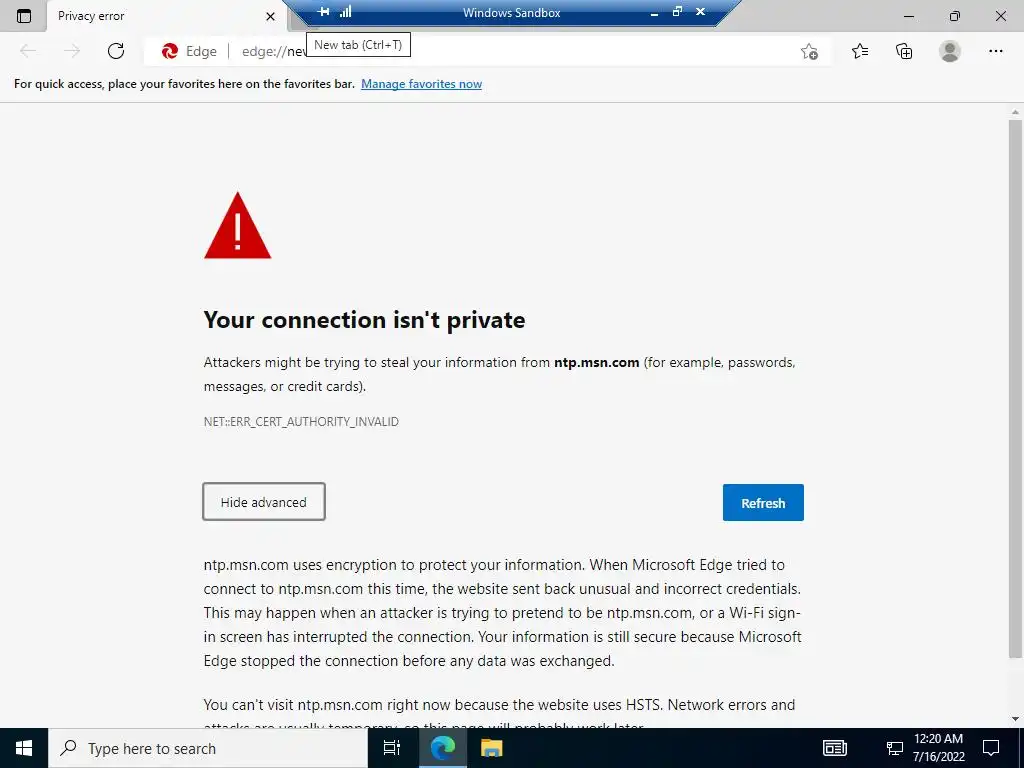
Task: Click the Sandbox connection signal icon
Action: click(345, 12)
